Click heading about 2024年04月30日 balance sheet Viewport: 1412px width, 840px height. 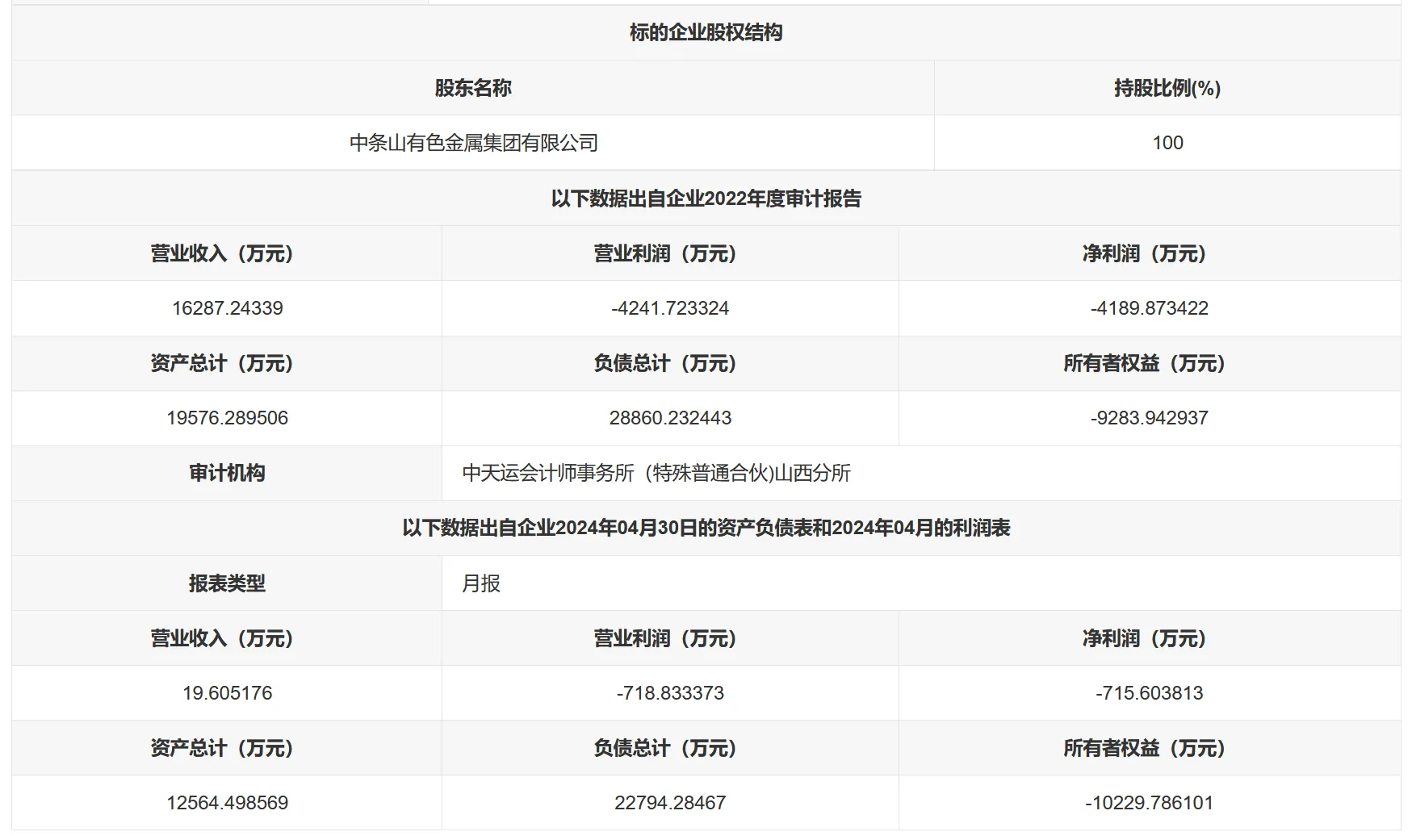coord(706,528)
